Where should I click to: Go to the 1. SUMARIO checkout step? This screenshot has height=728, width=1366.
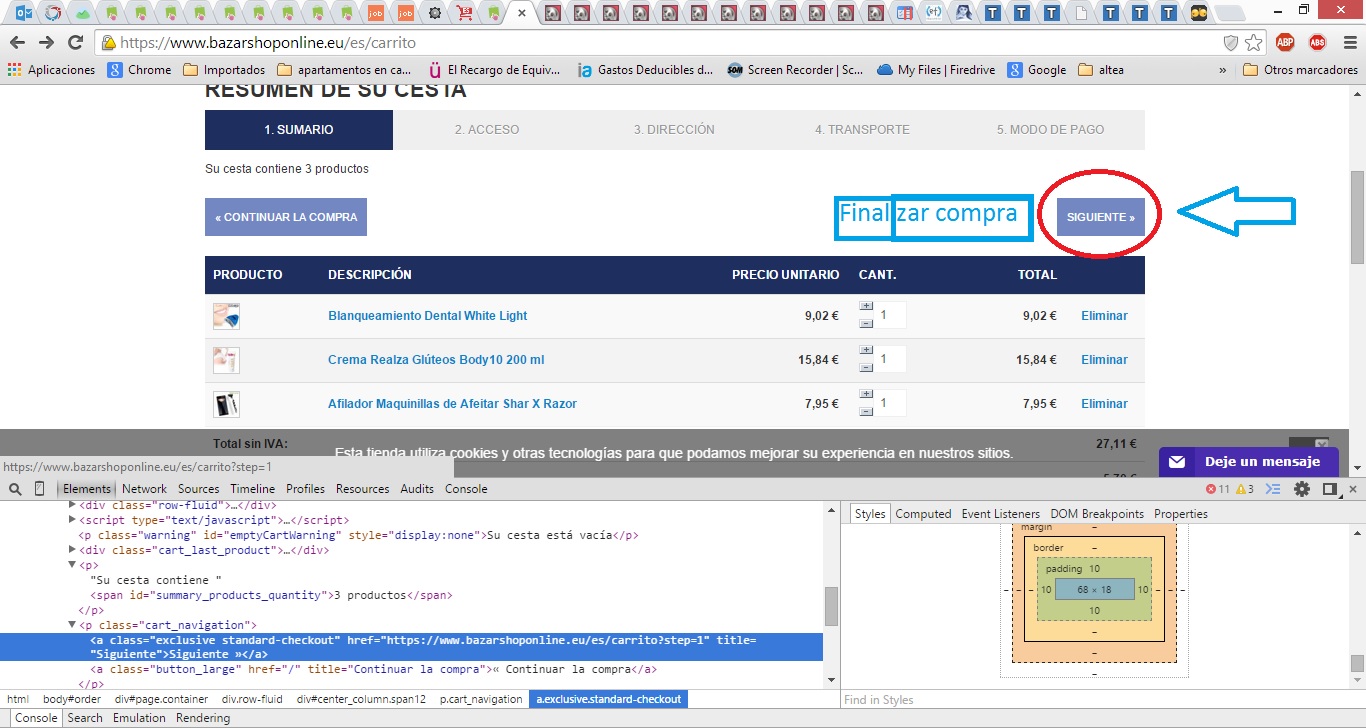click(299, 130)
